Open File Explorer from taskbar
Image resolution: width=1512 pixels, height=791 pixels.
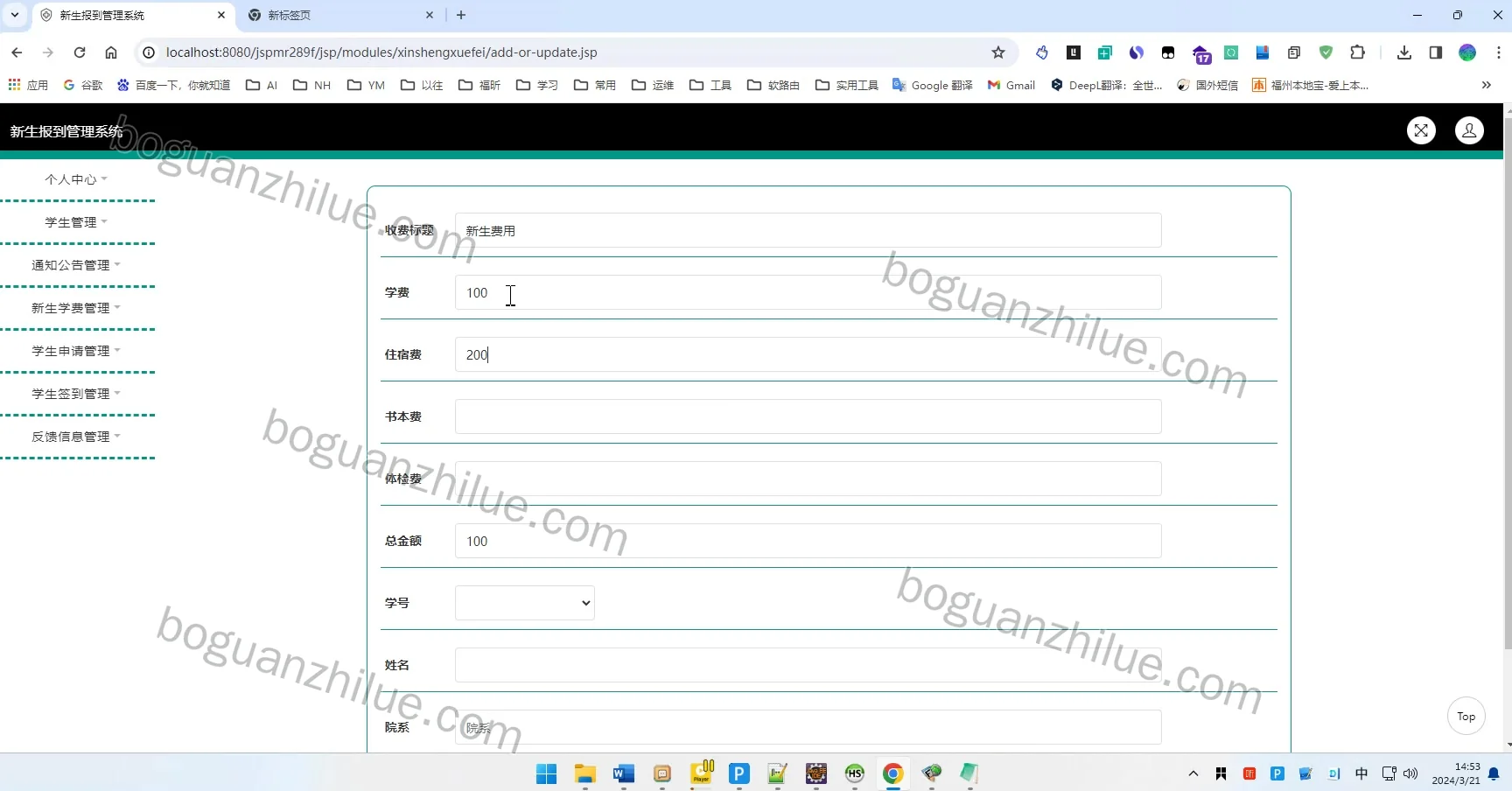tap(585, 773)
